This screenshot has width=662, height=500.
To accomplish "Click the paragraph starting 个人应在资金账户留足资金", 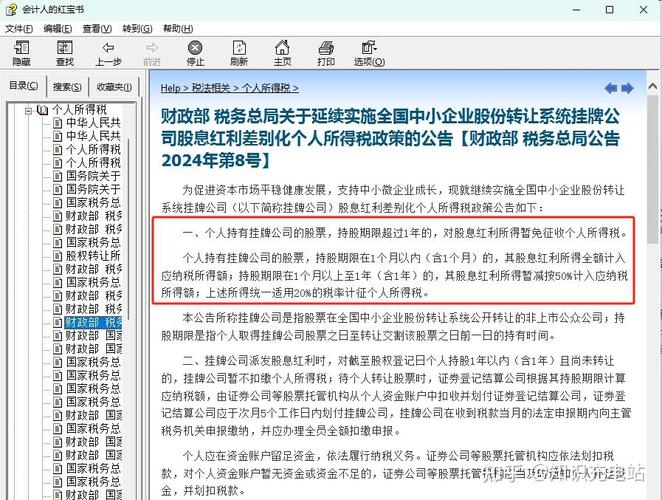I will tap(393, 473).
